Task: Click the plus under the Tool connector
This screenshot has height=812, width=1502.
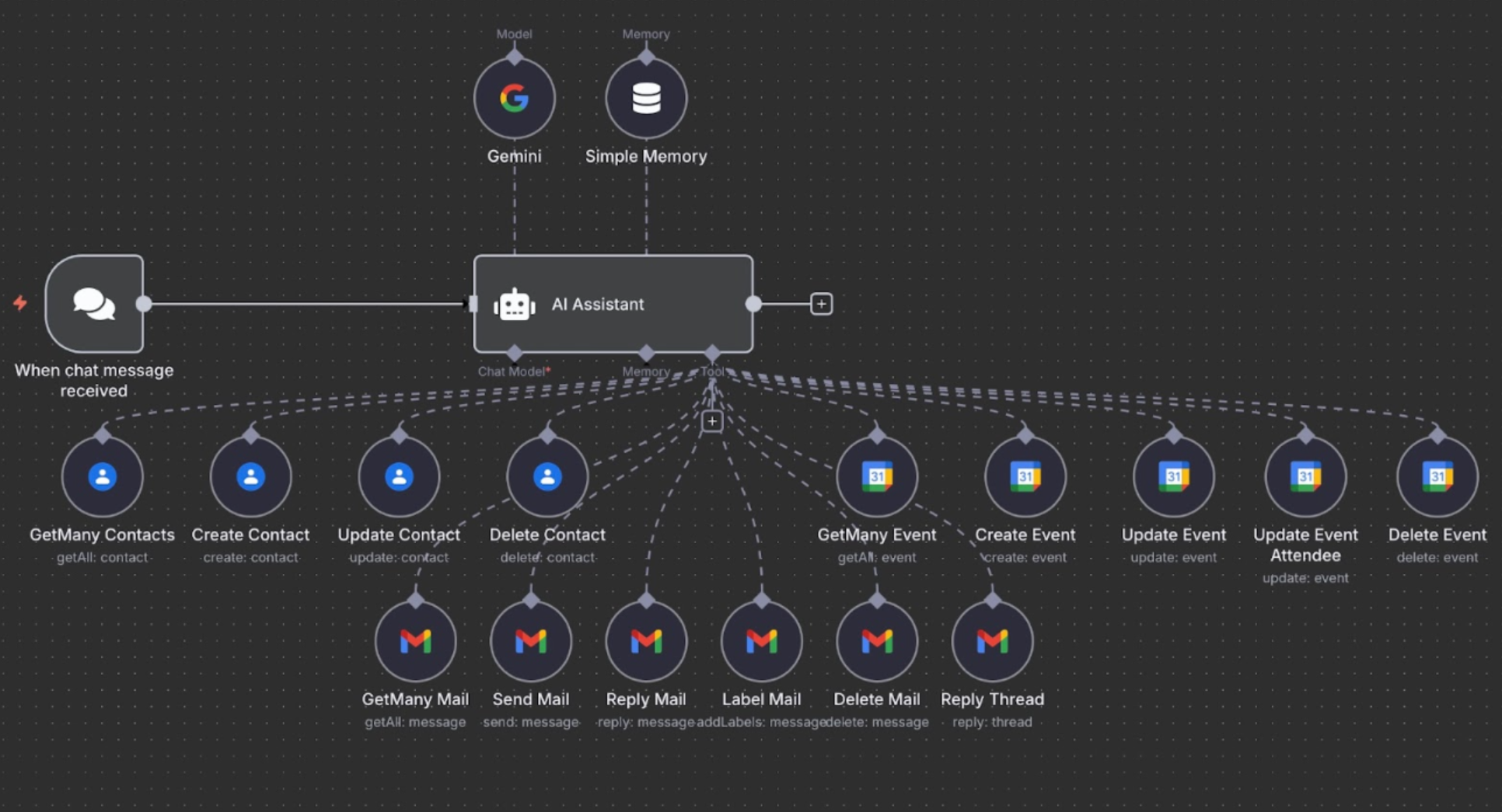Action: coord(712,420)
